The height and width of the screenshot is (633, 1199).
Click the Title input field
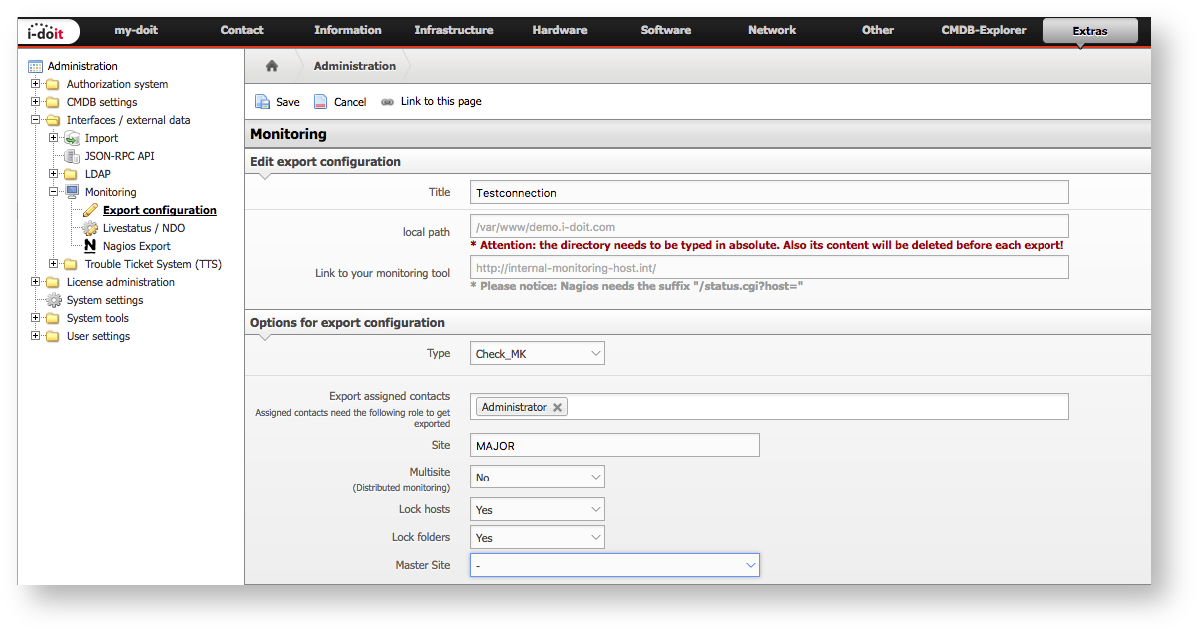click(x=769, y=193)
